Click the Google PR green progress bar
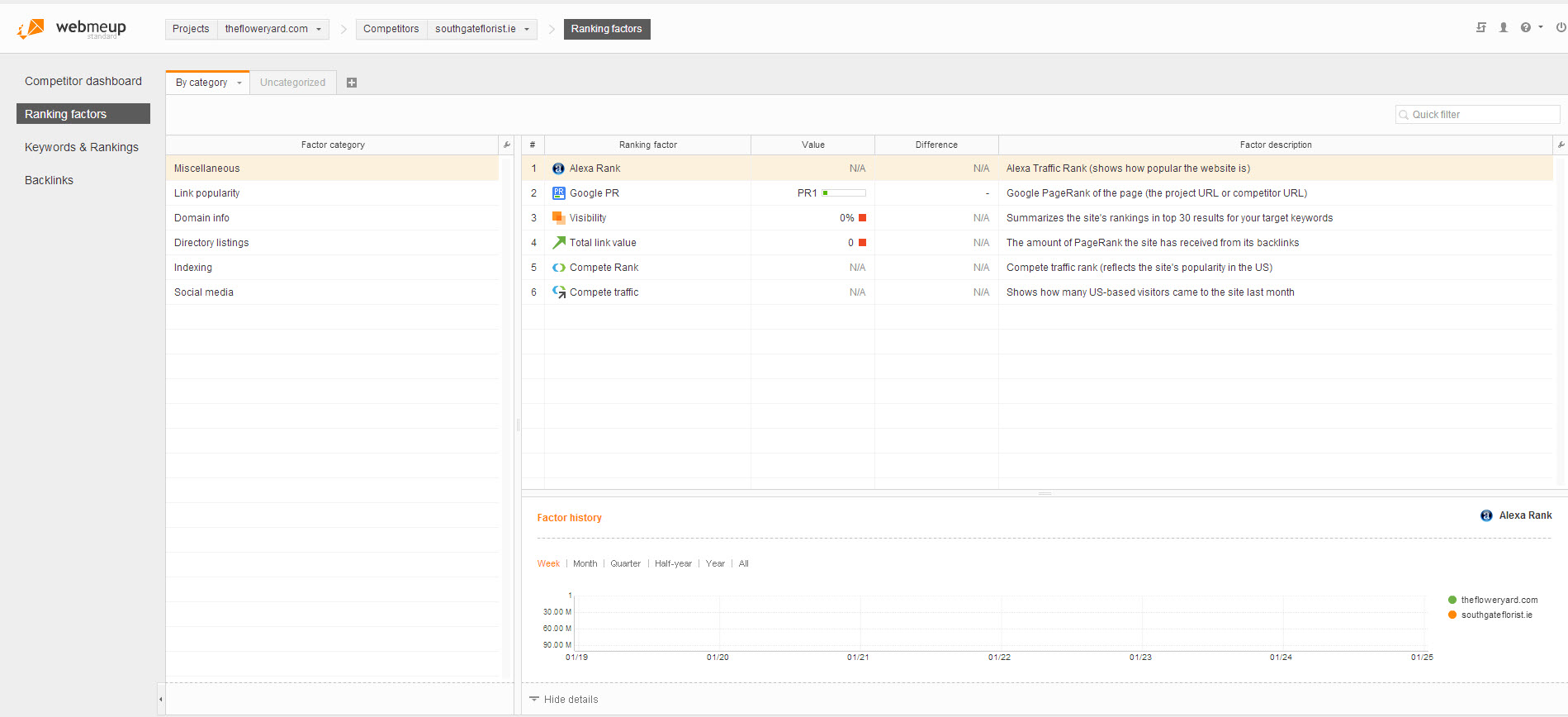This screenshot has height=717, width=1568. (844, 193)
